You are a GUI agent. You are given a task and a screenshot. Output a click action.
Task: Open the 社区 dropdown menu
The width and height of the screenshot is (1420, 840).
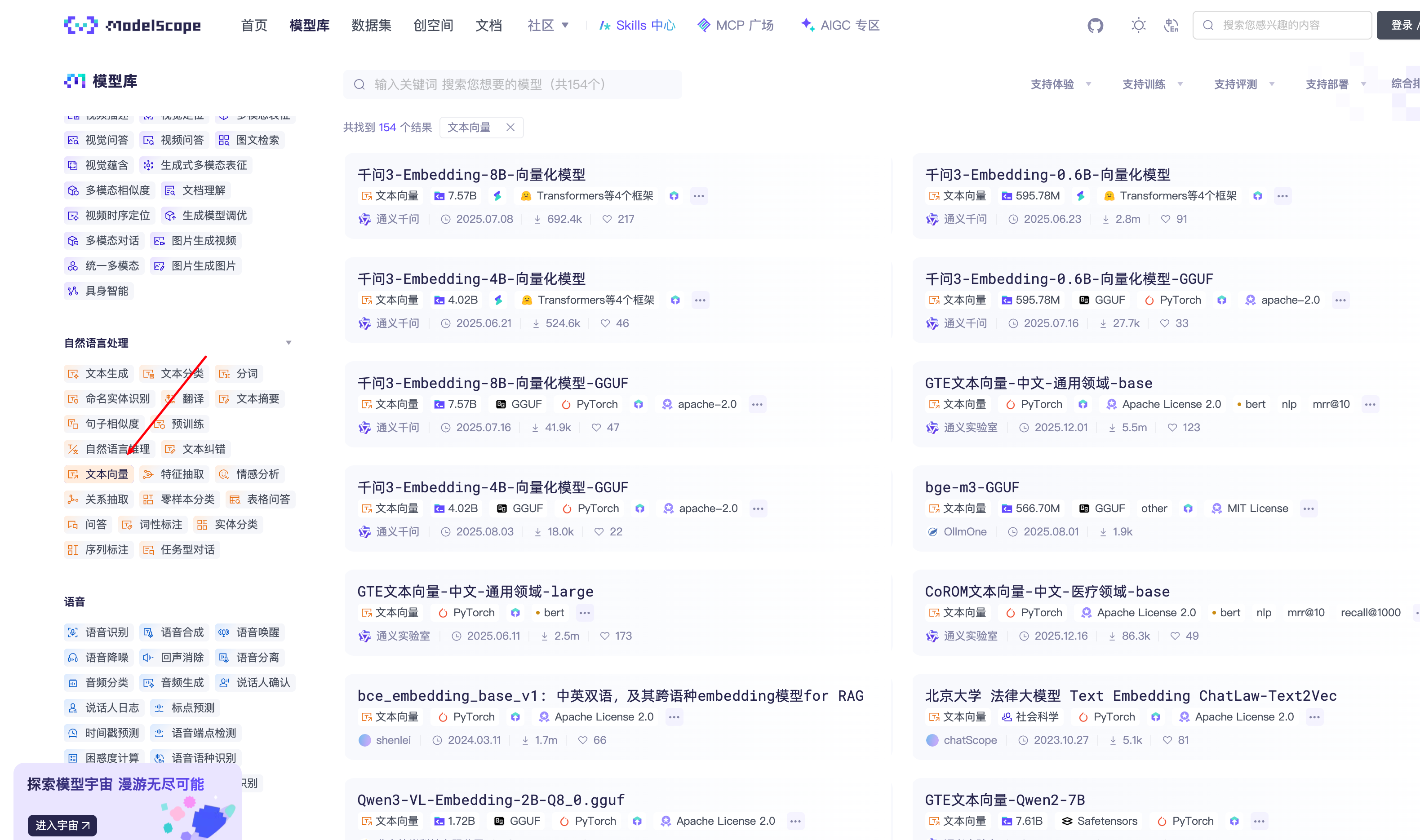(547, 26)
